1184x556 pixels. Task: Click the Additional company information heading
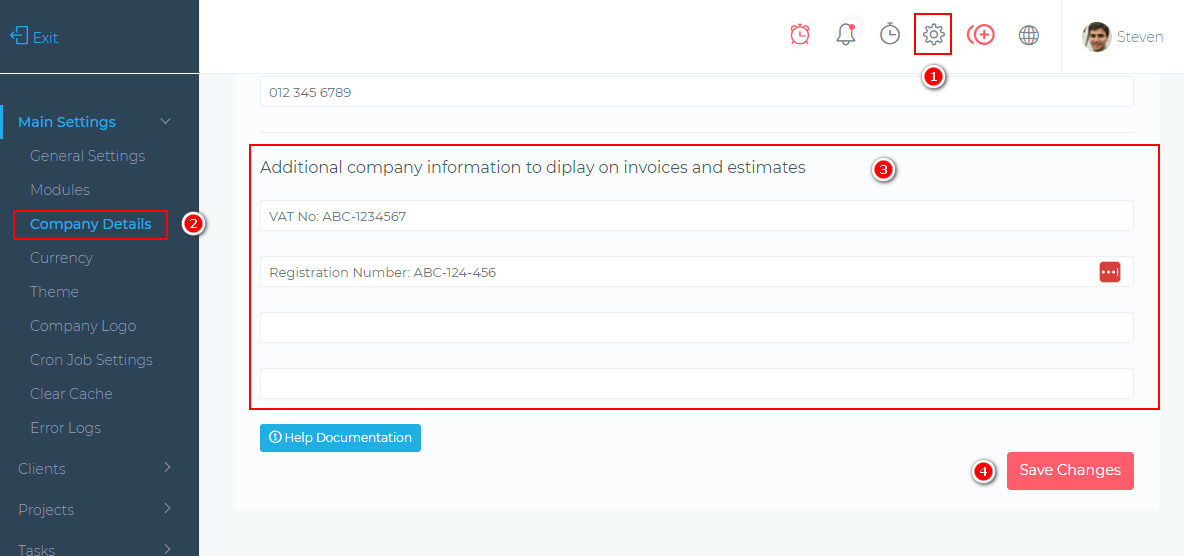pos(532,168)
